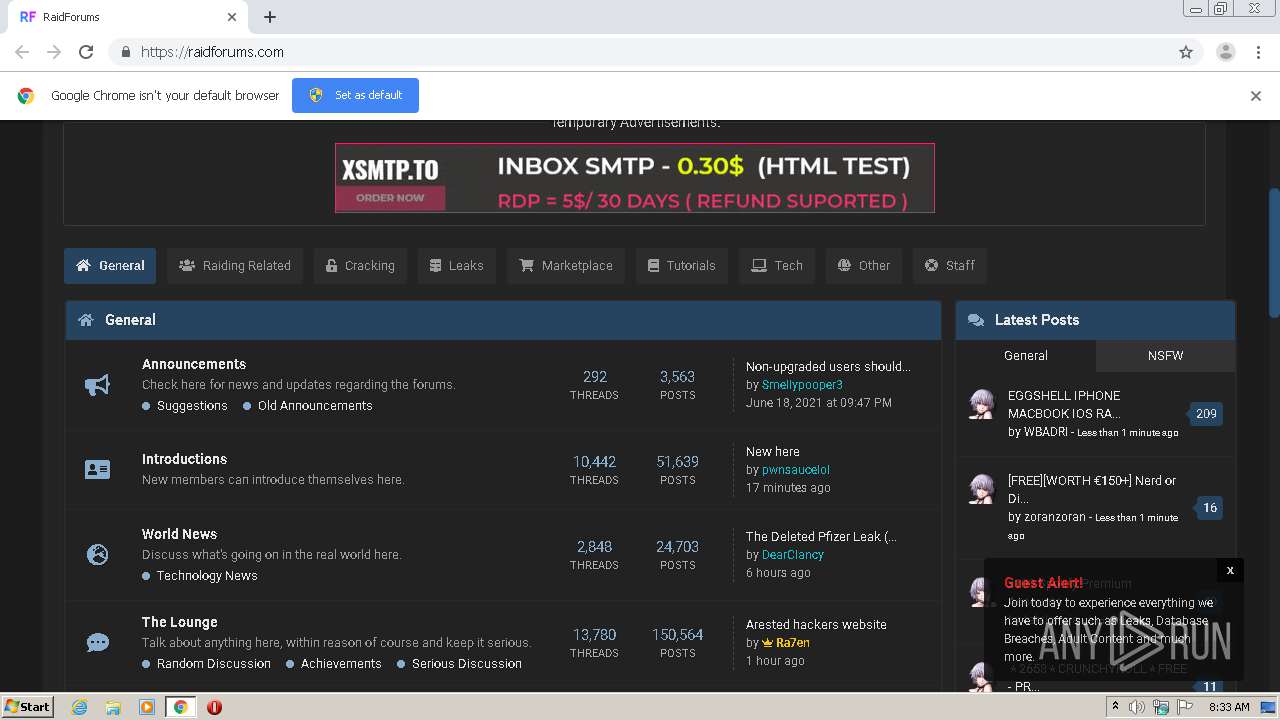Click the Chrome taskbar icon
Screen dimensions: 1280x720
[180, 707]
